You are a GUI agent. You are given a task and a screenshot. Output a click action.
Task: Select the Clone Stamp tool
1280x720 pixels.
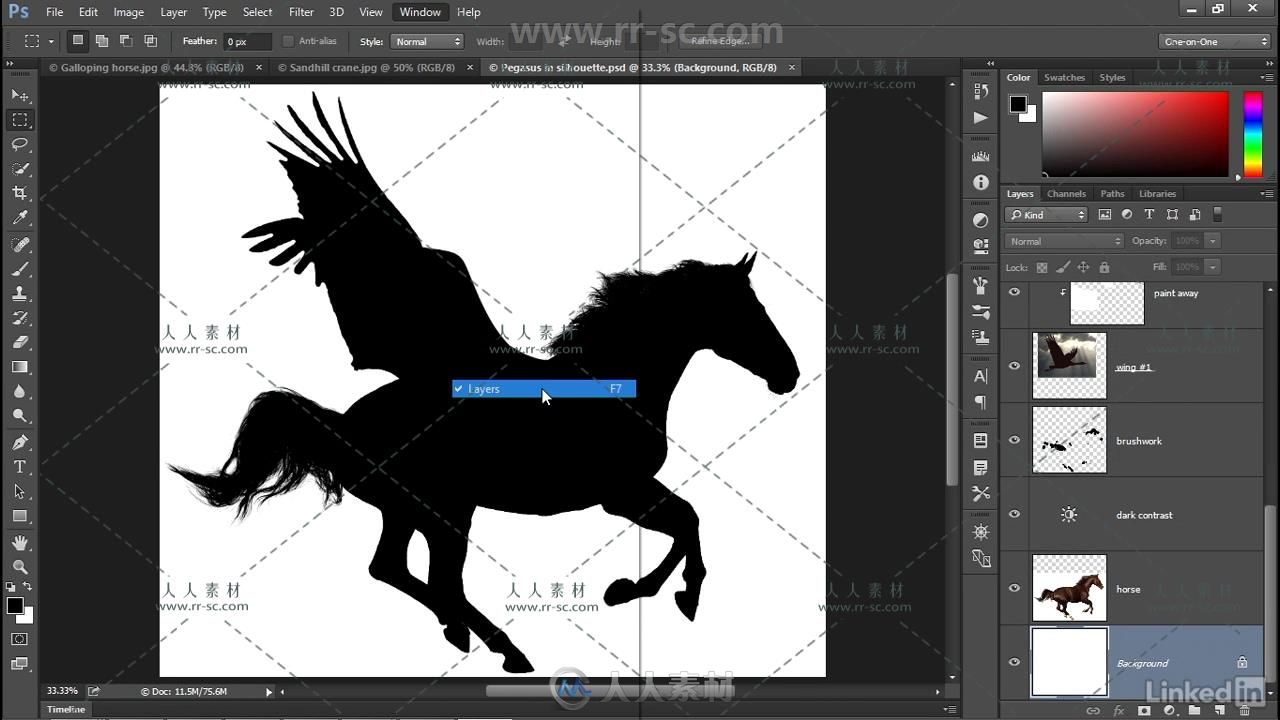pyautogui.click(x=19, y=294)
